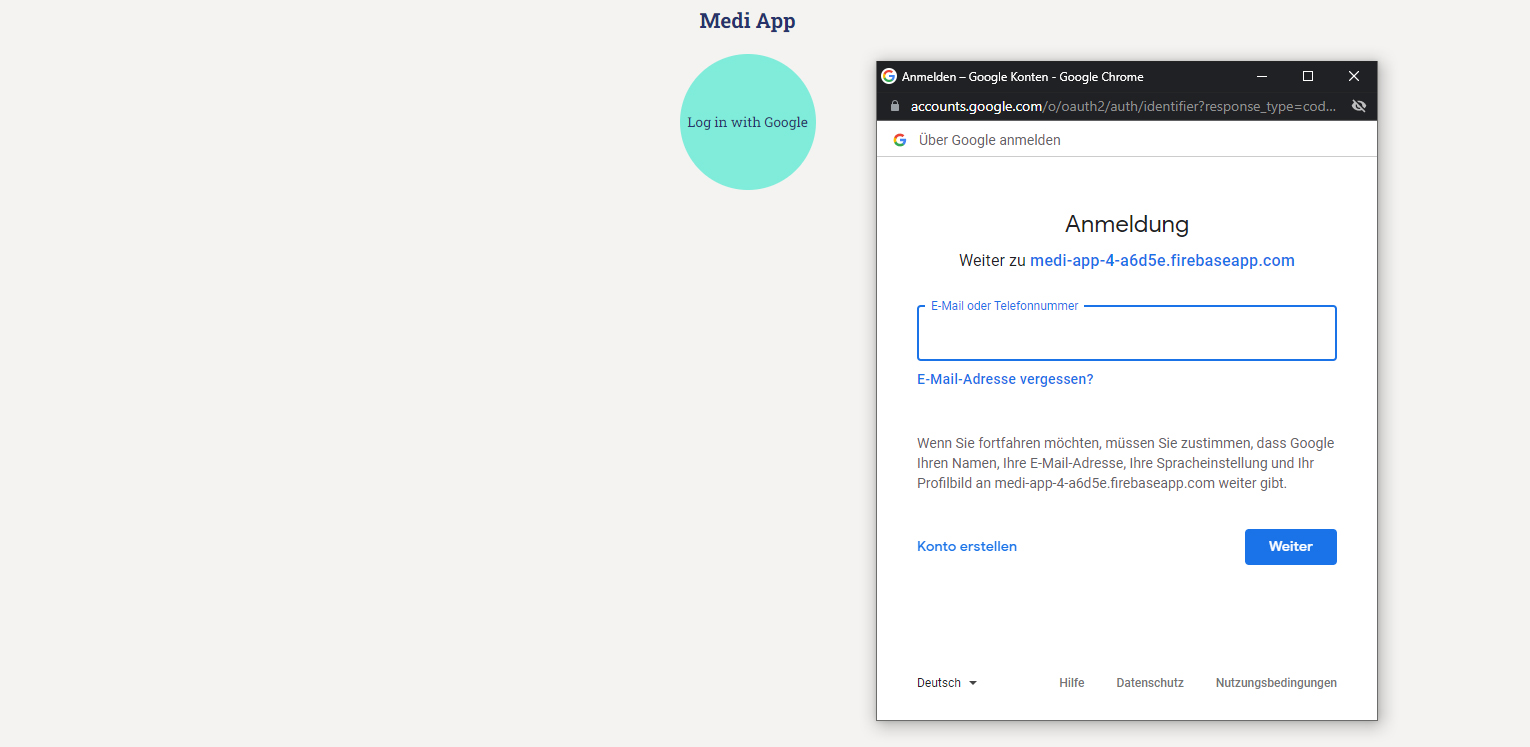The image size is (1530, 747).
Task: Open the Nutzungsbedingungen footer link
Action: pyautogui.click(x=1276, y=683)
